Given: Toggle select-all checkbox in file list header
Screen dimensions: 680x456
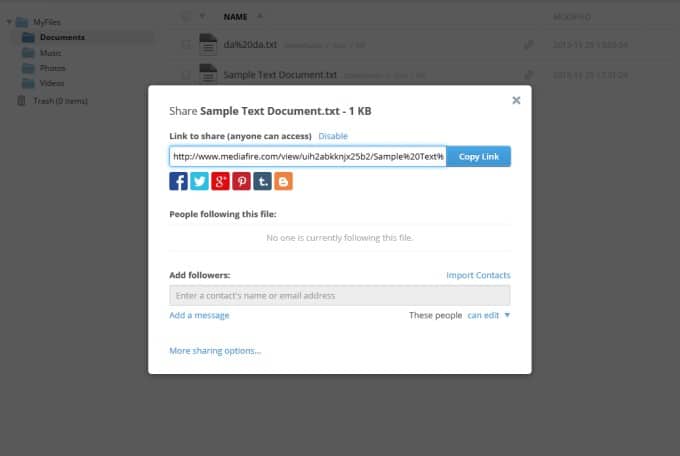Looking at the screenshot, I should pyautogui.click(x=186, y=17).
